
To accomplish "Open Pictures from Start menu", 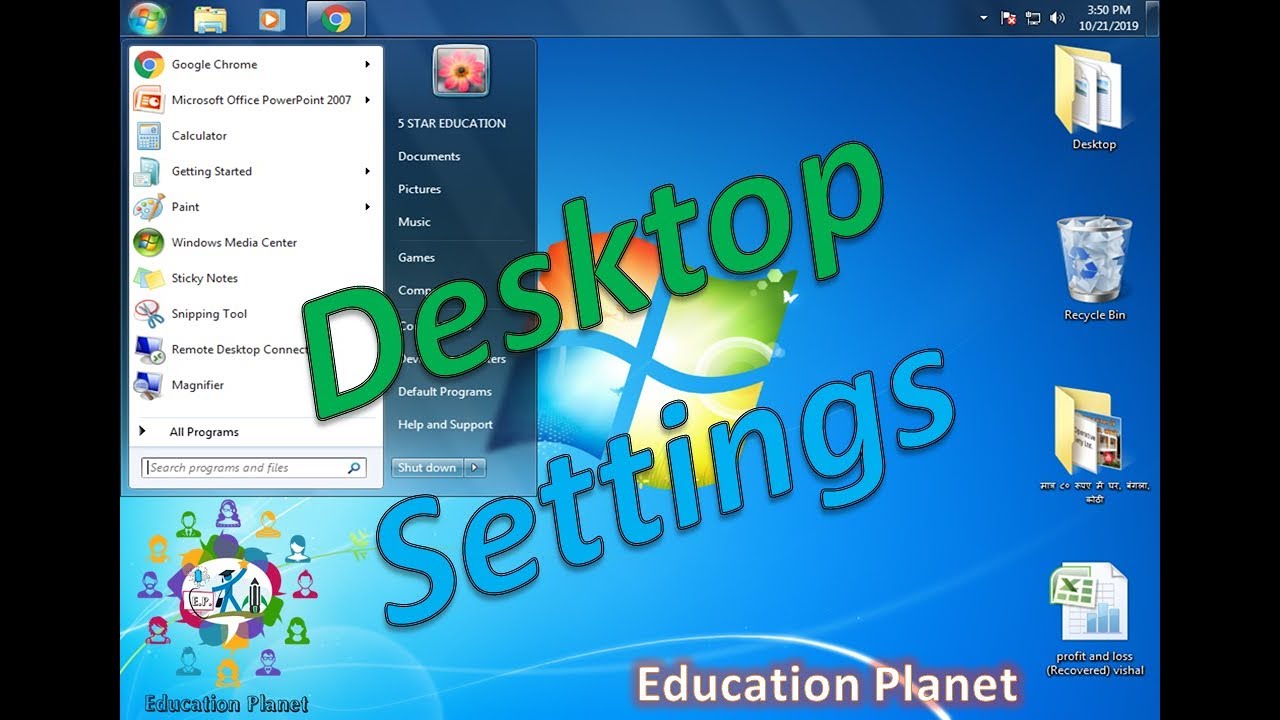I will [419, 189].
